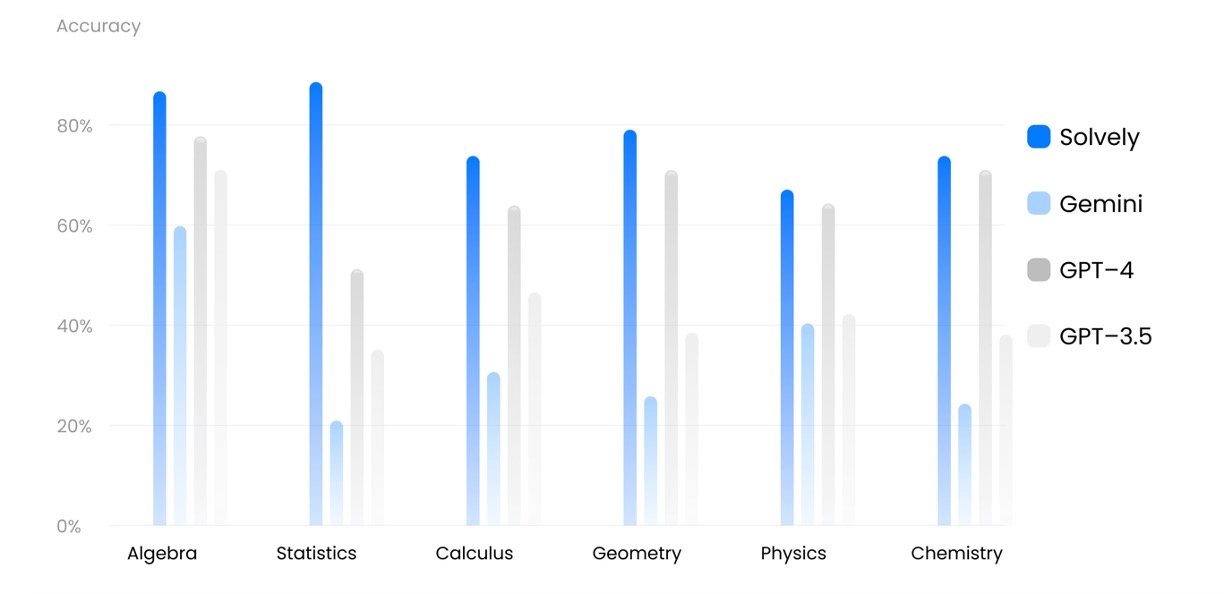Screen dimensions: 1224x594
Task: Select the Gemini legend label
Action: (1100, 204)
